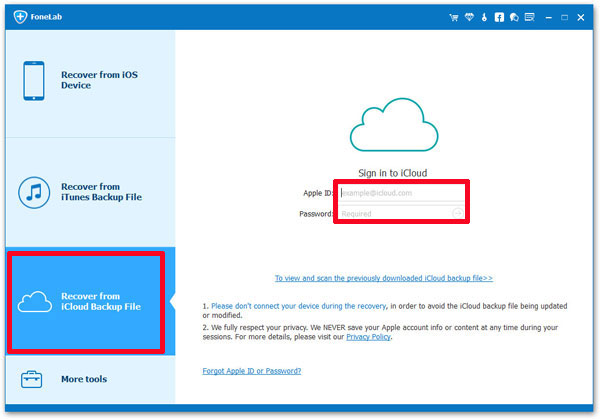Click the large teal cloud image
The image size is (600, 419).
coord(394,125)
